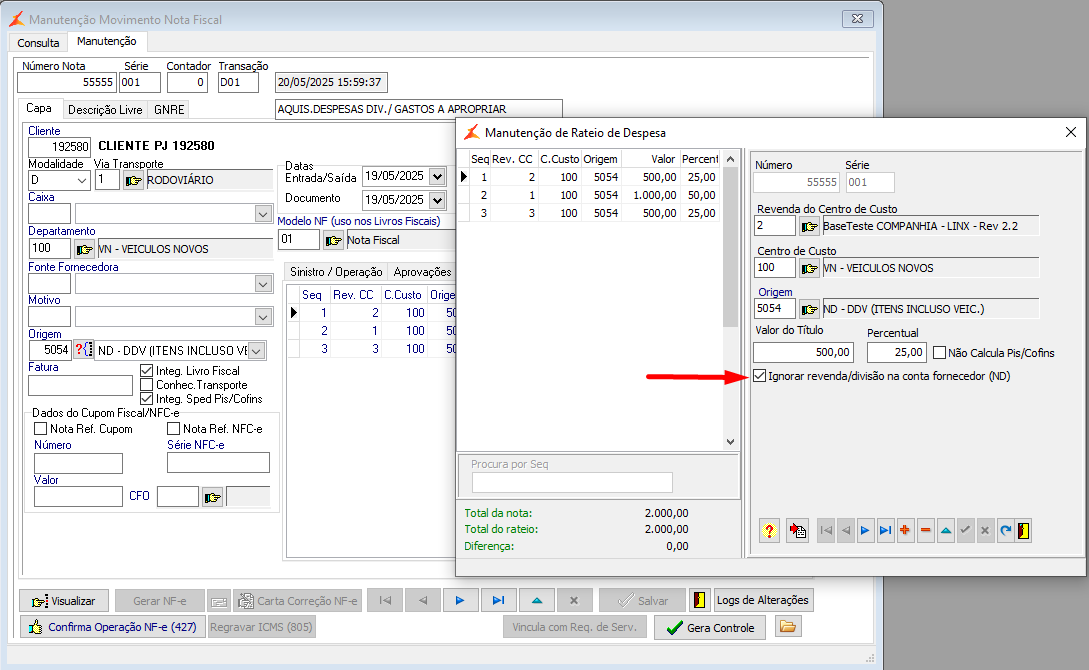Open Departamento lookup hand icon
The image size is (1089, 670).
click(x=84, y=249)
